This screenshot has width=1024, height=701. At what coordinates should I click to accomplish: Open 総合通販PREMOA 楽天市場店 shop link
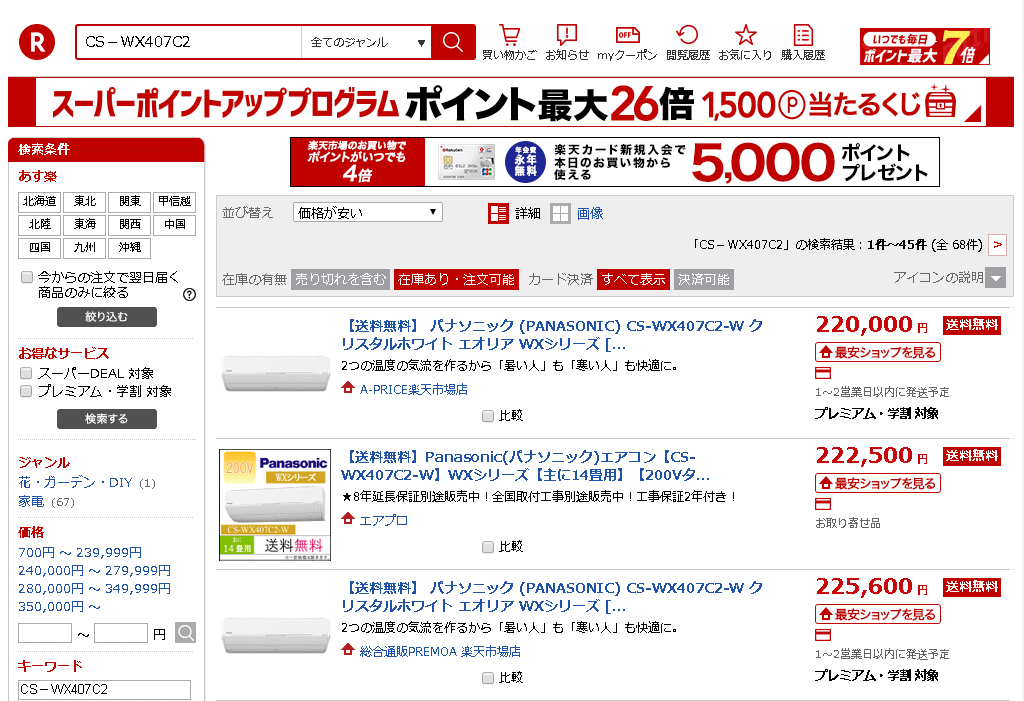pos(440,651)
